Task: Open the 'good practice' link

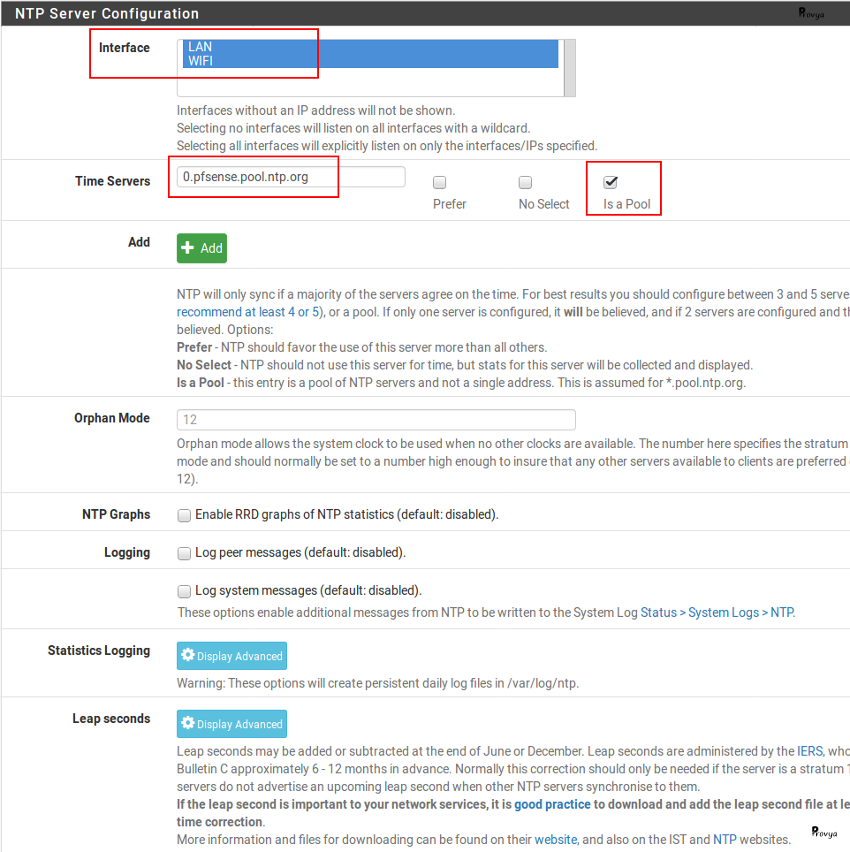Action: [x=552, y=804]
